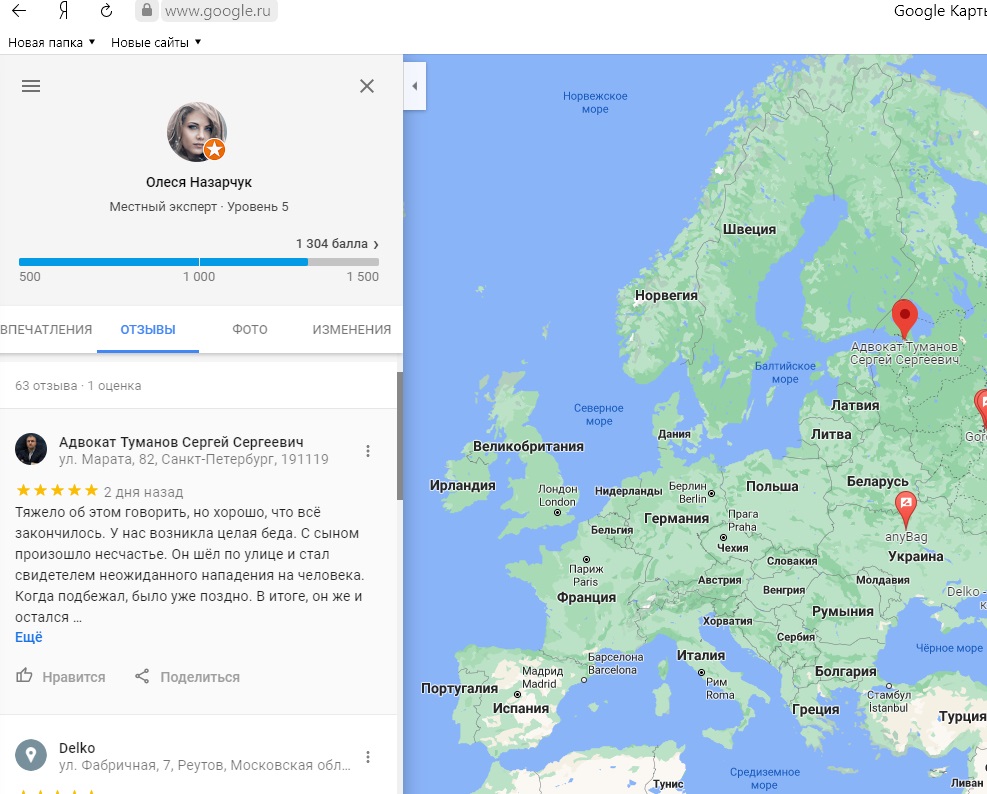
Task: Share the review via Поделиться
Action: click(187, 677)
